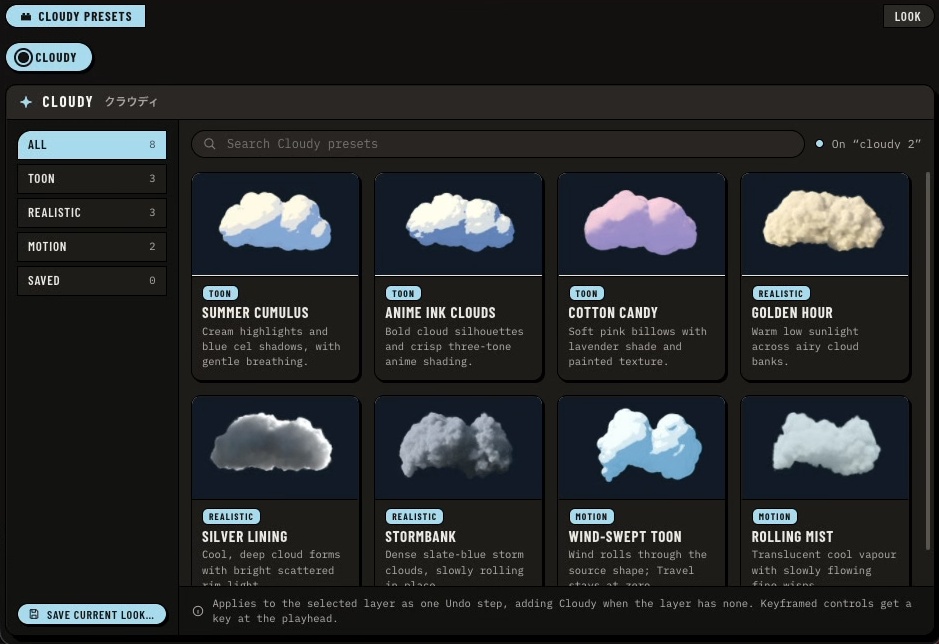The image size is (939, 644).
Task: Click the "Warm low sunlight" description
Action: coord(805,346)
